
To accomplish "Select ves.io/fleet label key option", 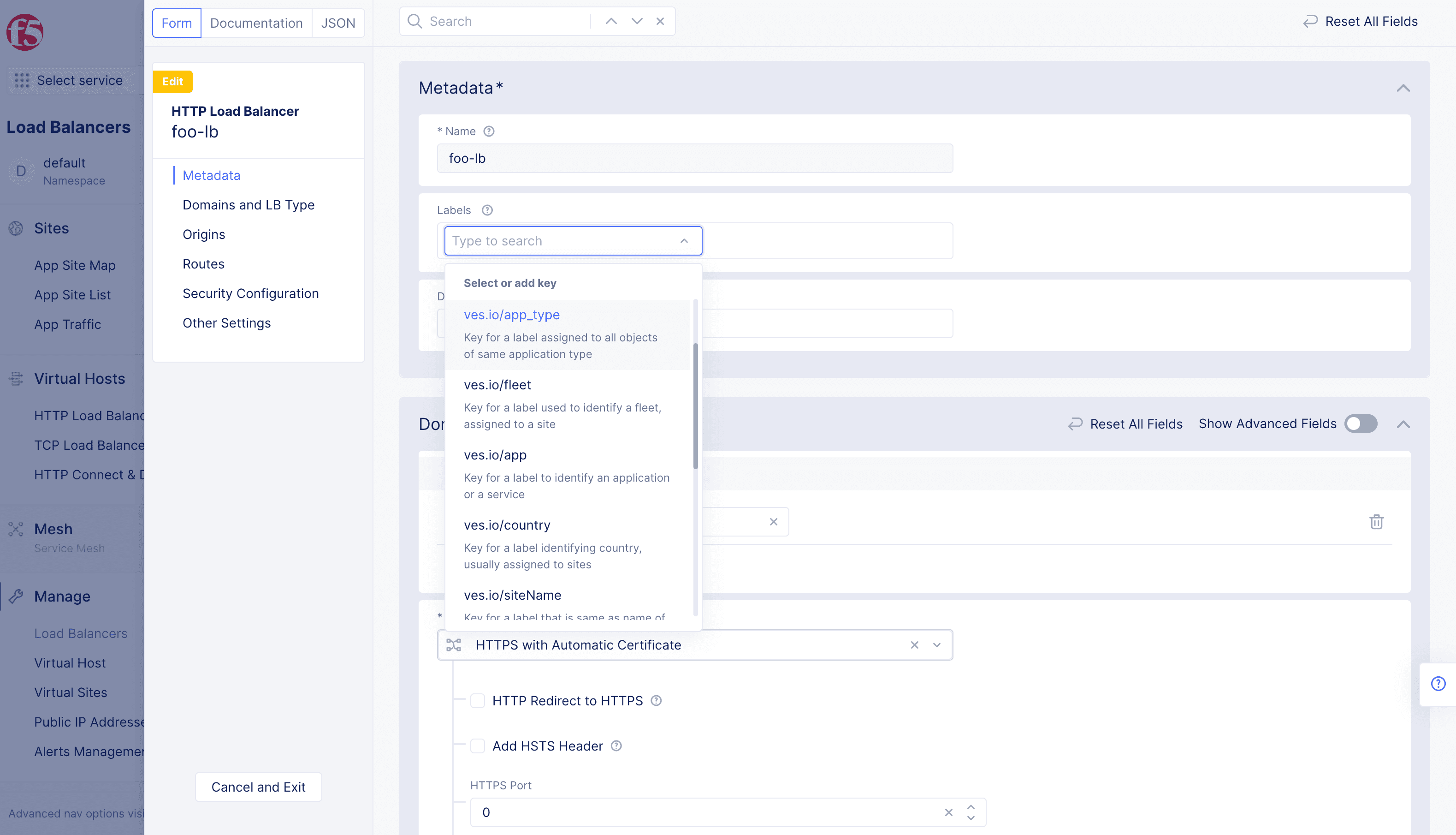I will (497, 385).
